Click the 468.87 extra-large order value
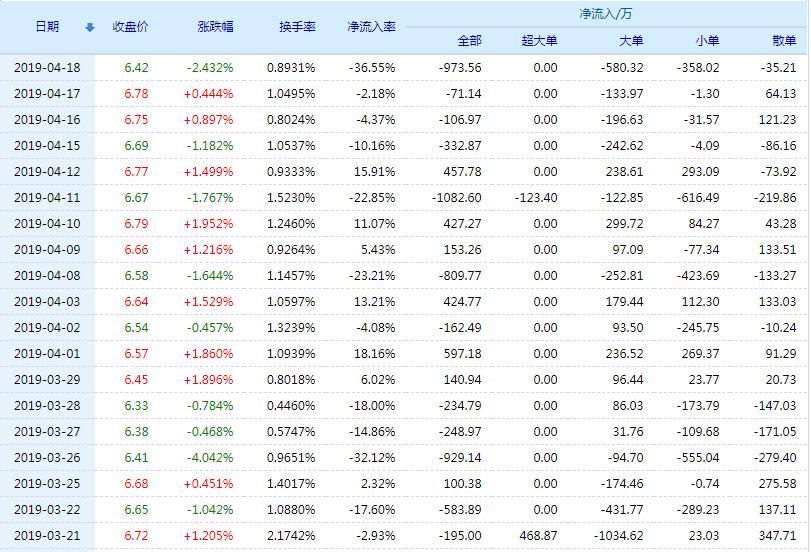The image size is (811, 552). click(538, 536)
